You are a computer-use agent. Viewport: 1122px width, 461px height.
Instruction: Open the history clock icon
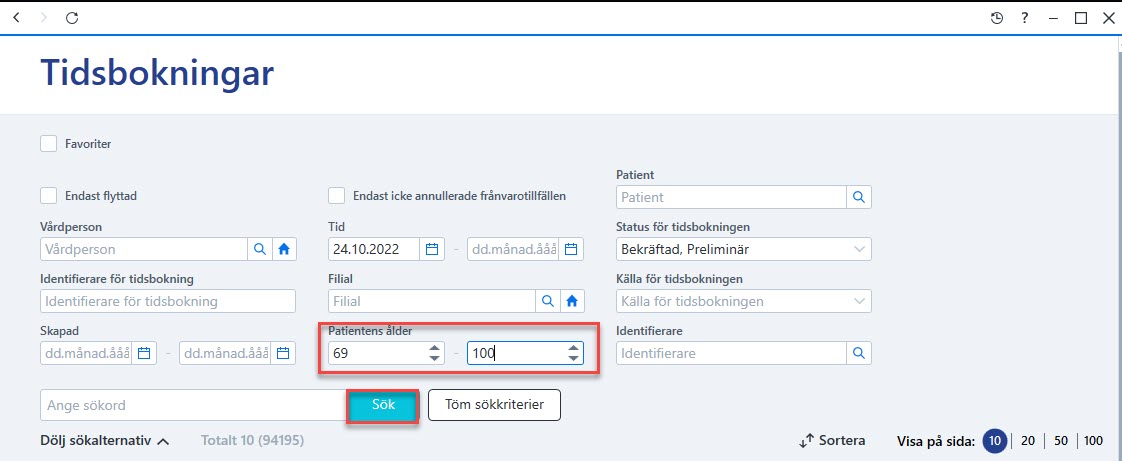pyautogui.click(x=997, y=18)
